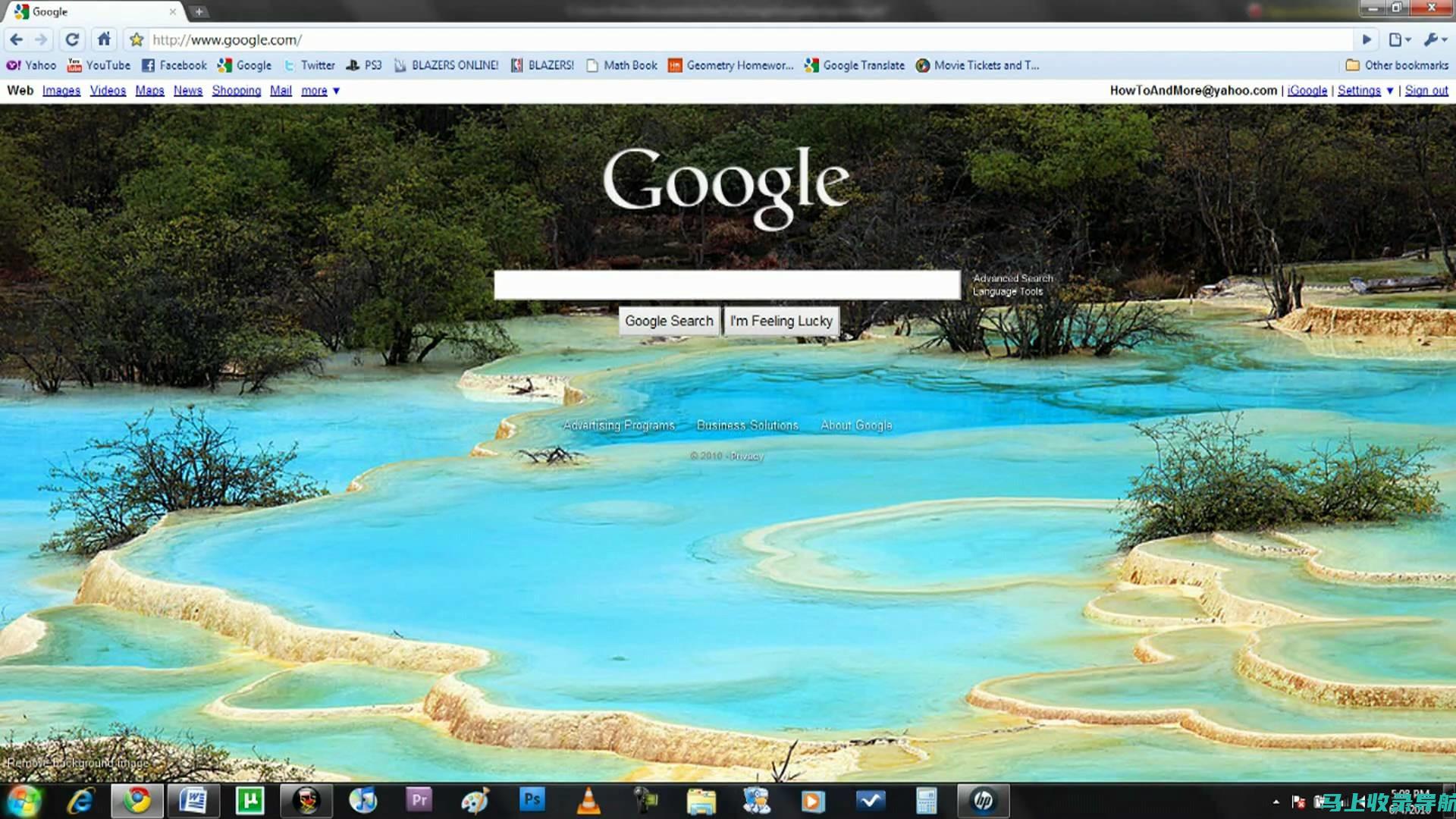Click the Google Search button
Screen dimensions: 1456x819
[669, 320]
